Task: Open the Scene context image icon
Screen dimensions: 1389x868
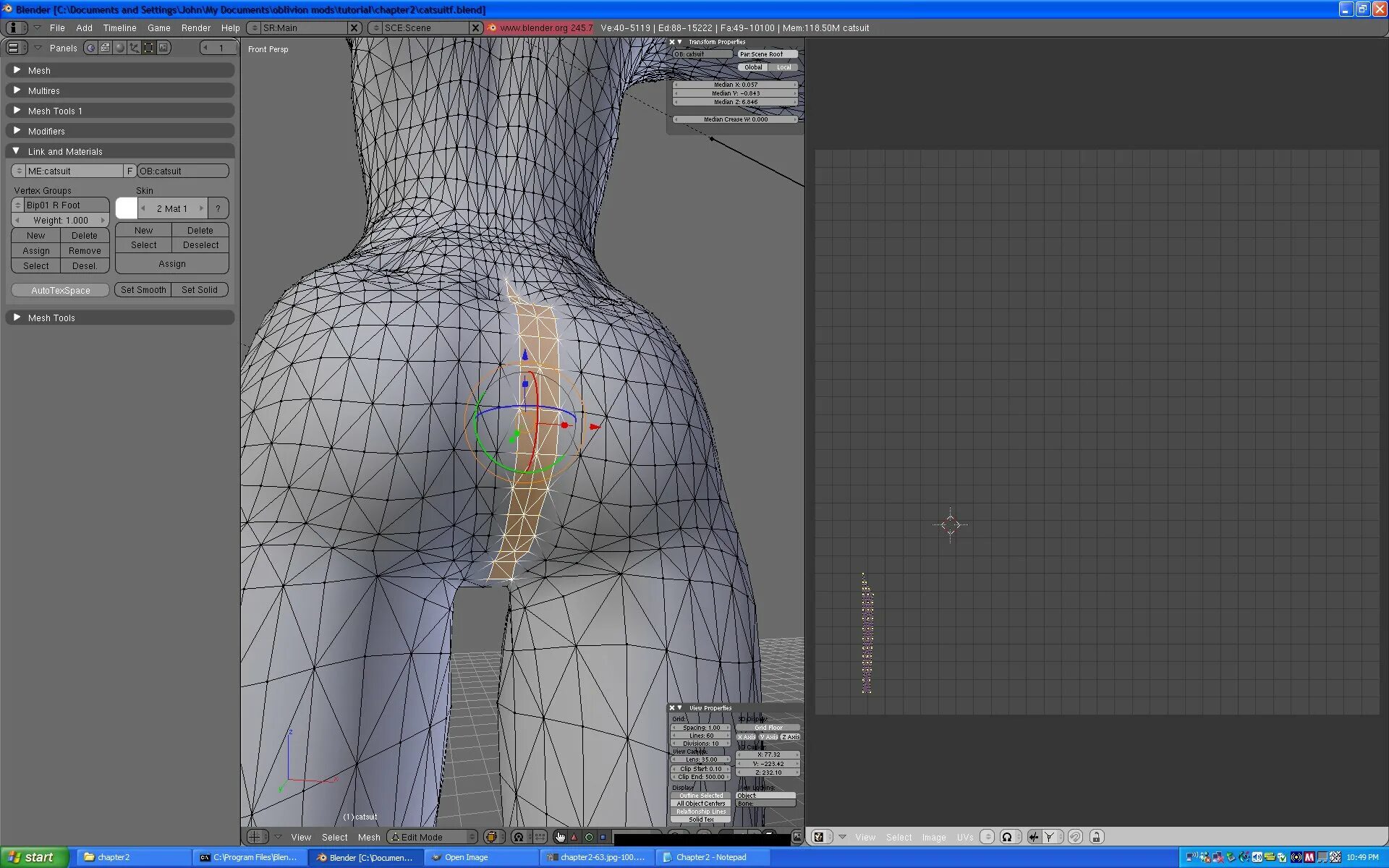Action: tap(163, 48)
